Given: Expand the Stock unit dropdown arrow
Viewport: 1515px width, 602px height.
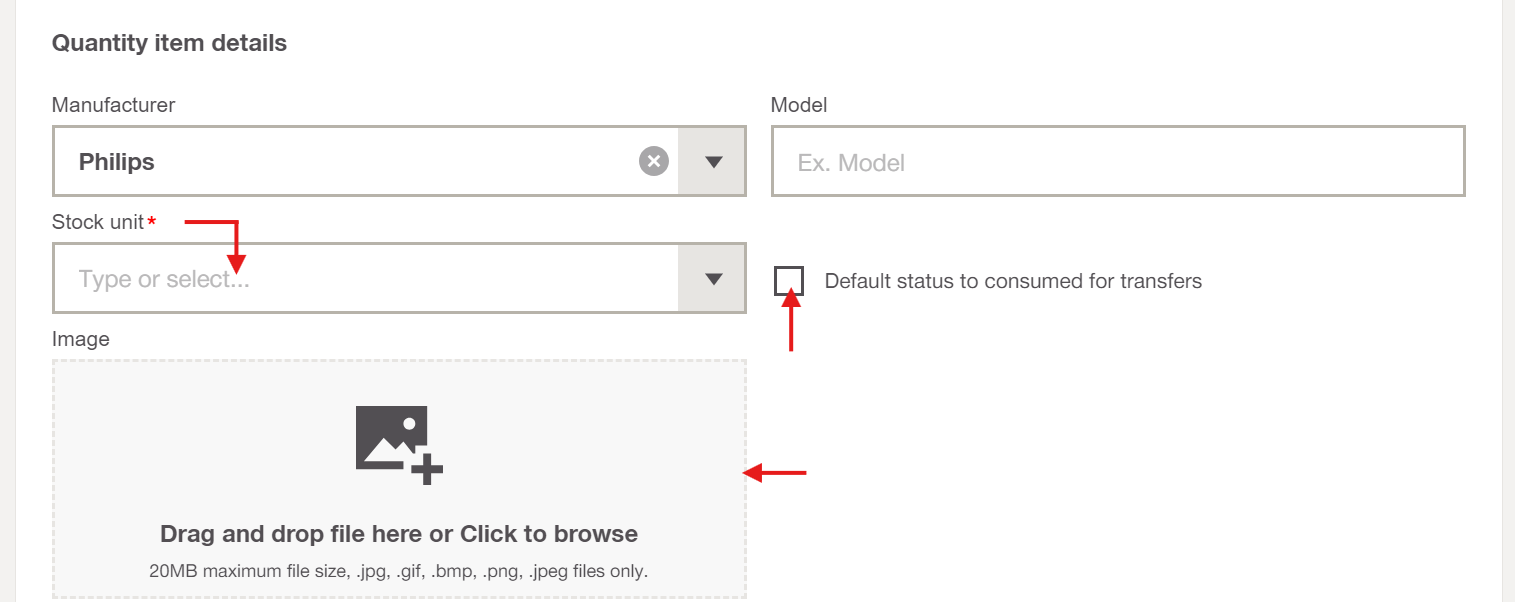Looking at the screenshot, I should 713,279.
